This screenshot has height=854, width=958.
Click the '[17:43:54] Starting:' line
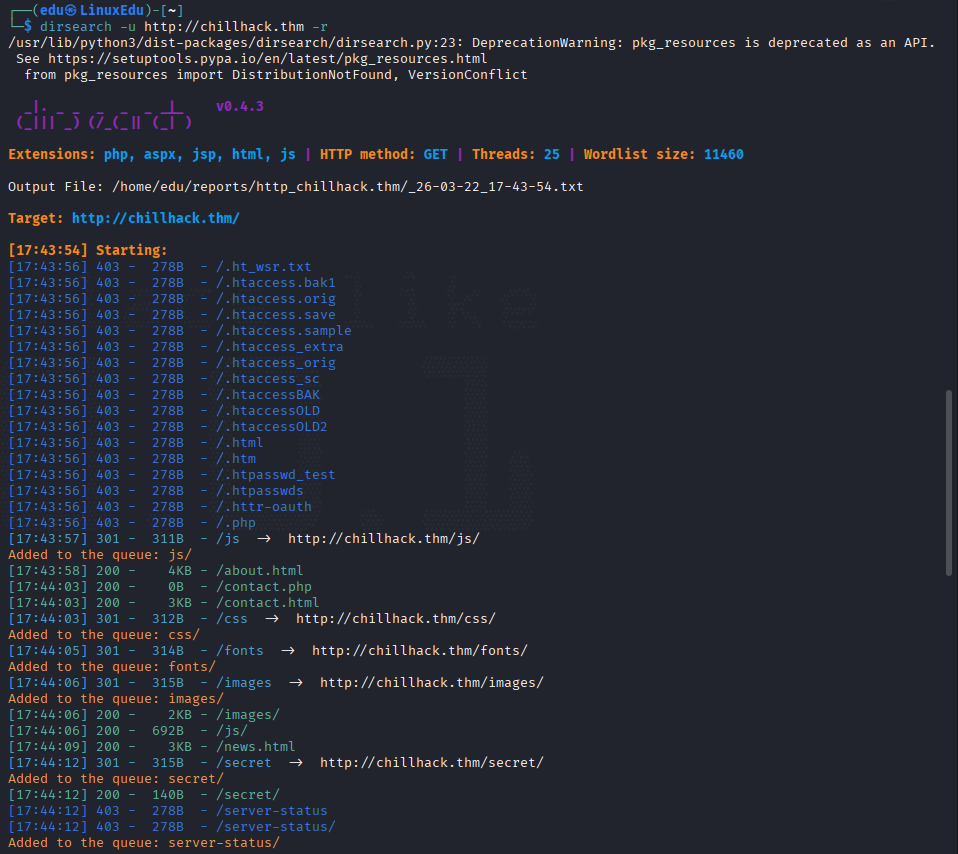click(x=88, y=250)
